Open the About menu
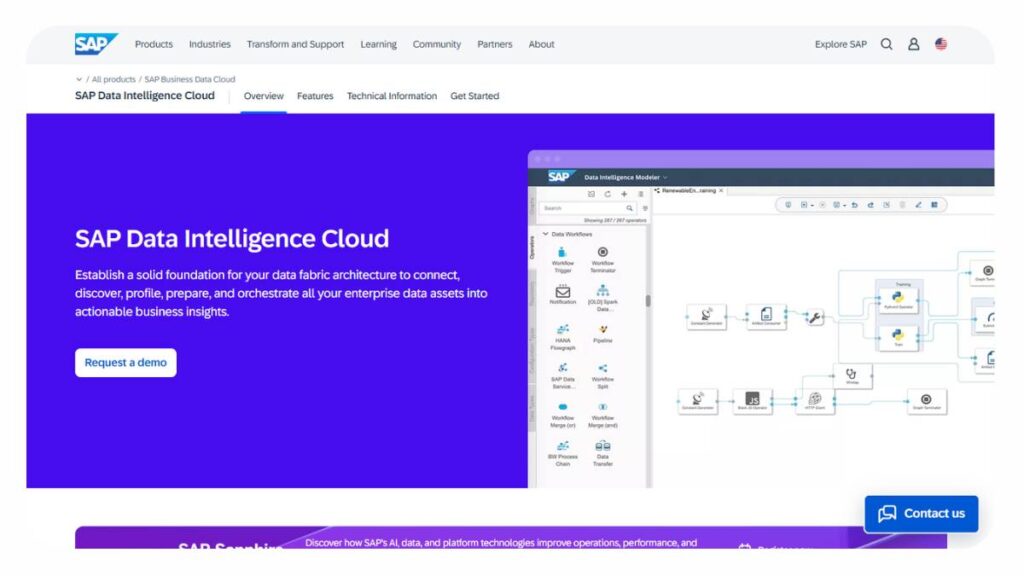 tap(541, 44)
